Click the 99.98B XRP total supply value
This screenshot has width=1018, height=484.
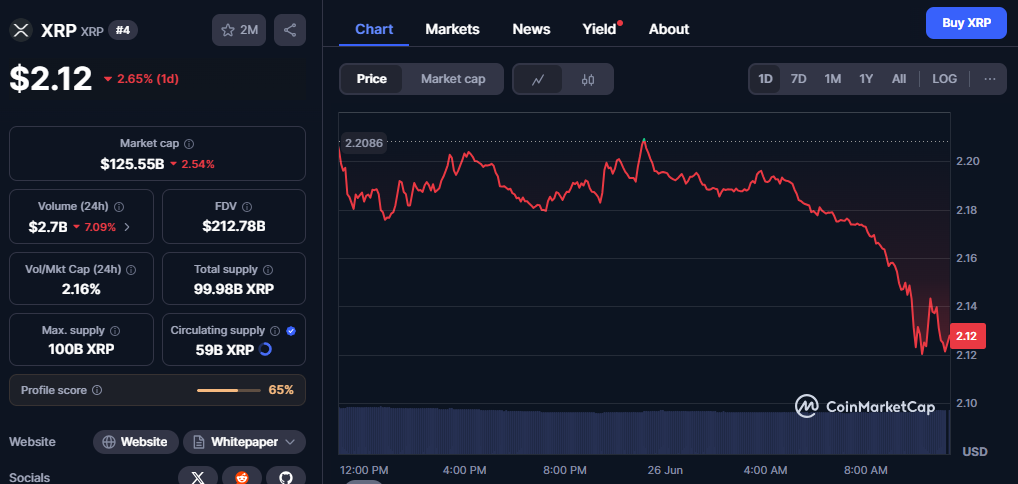coord(234,289)
